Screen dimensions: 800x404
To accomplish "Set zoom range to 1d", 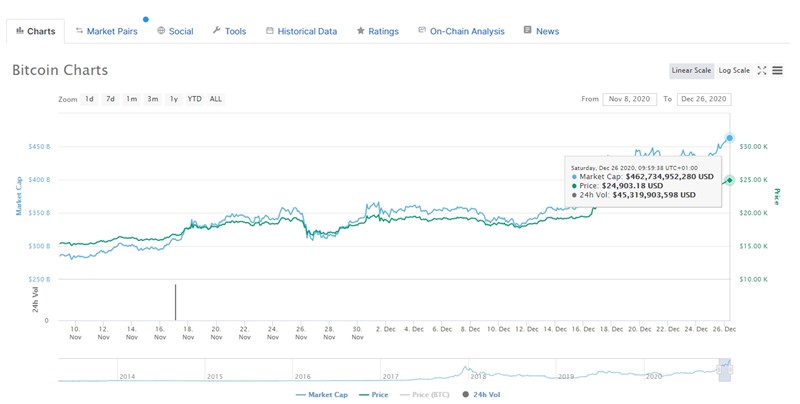I will pos(89,99).
